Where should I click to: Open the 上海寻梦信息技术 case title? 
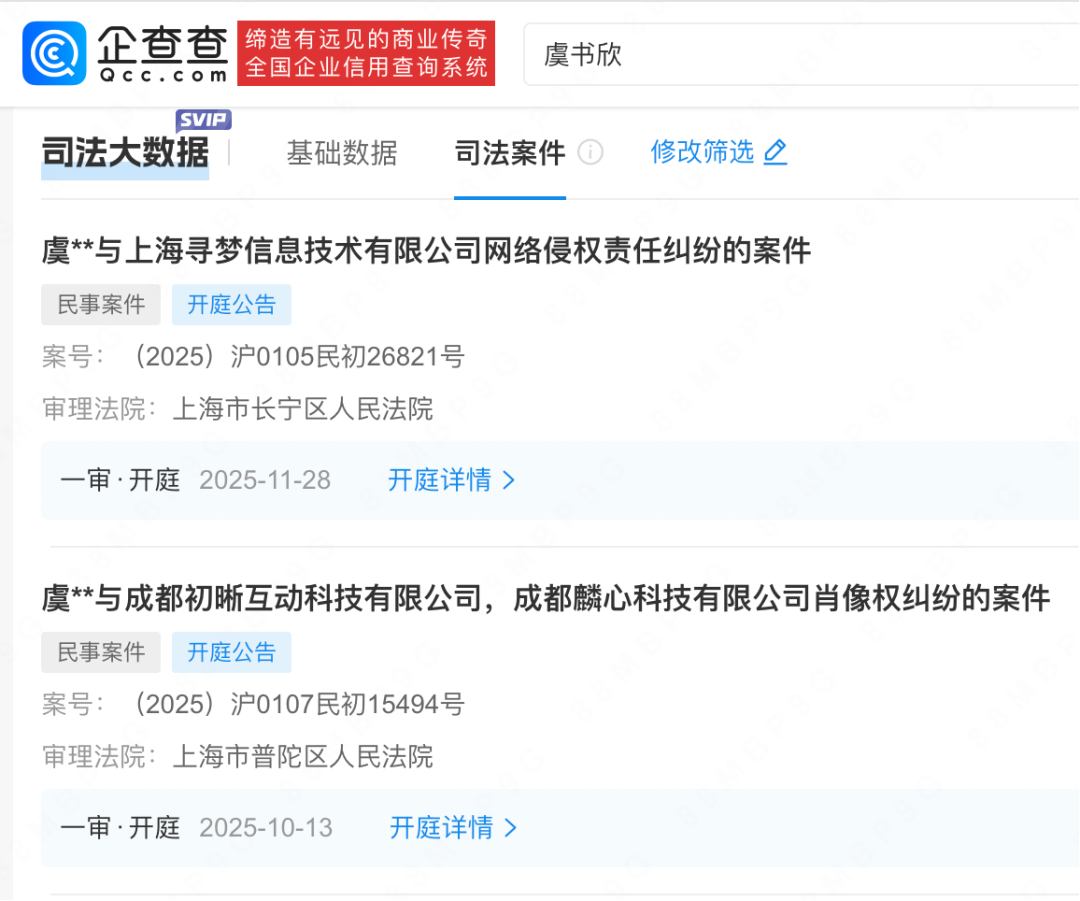pyautogui.click(x=426, y=250)
